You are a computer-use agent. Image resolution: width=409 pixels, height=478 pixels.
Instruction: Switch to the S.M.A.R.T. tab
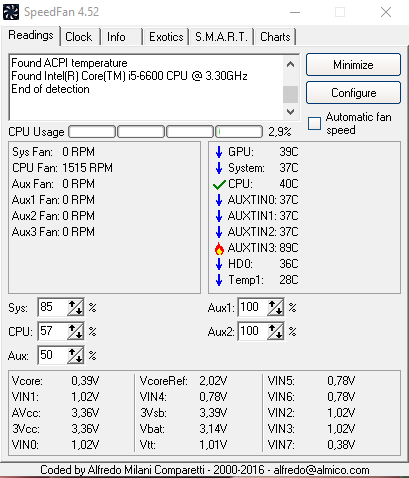tap(221, 37)
